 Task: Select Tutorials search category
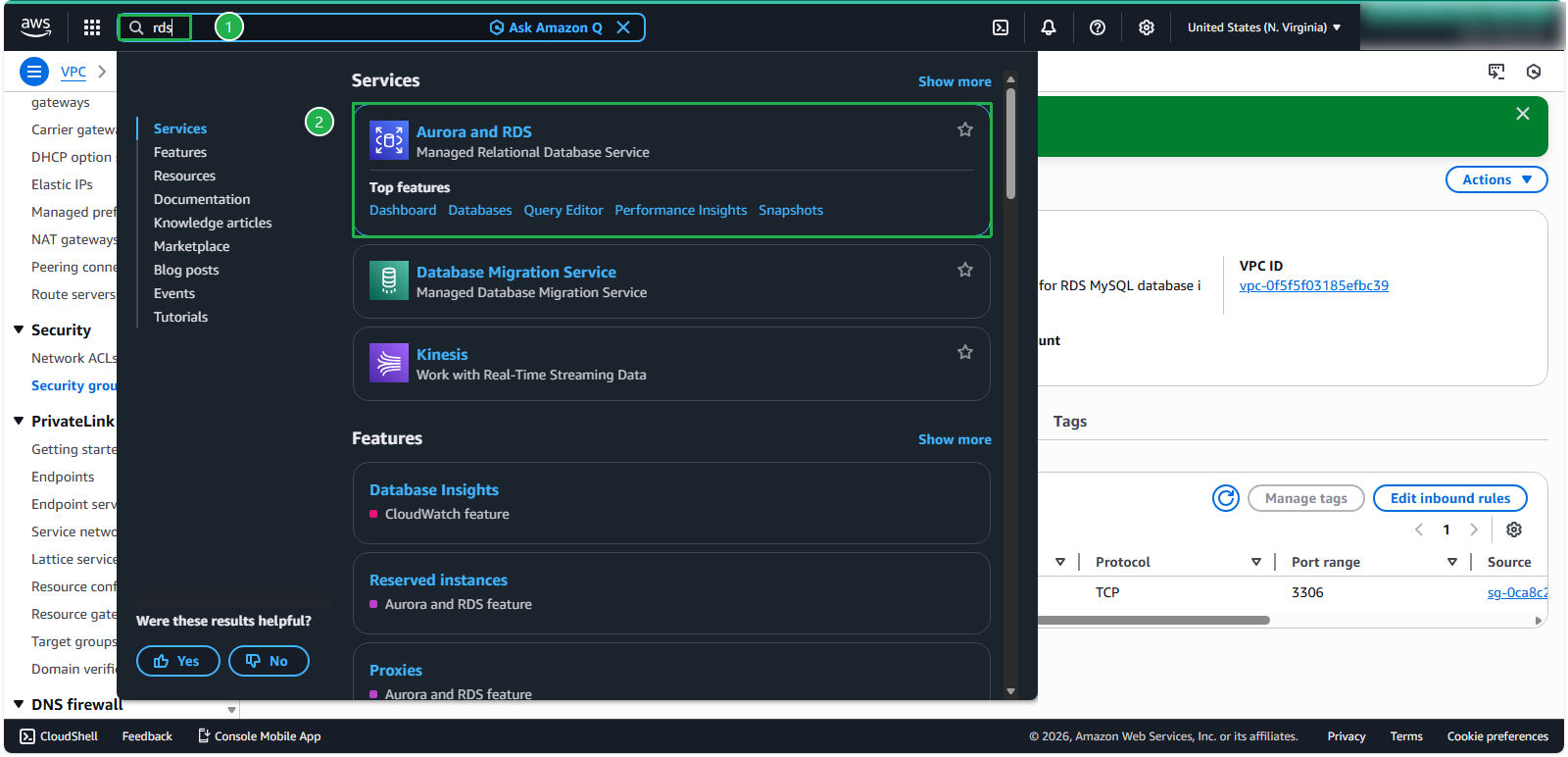pos(181,317)
